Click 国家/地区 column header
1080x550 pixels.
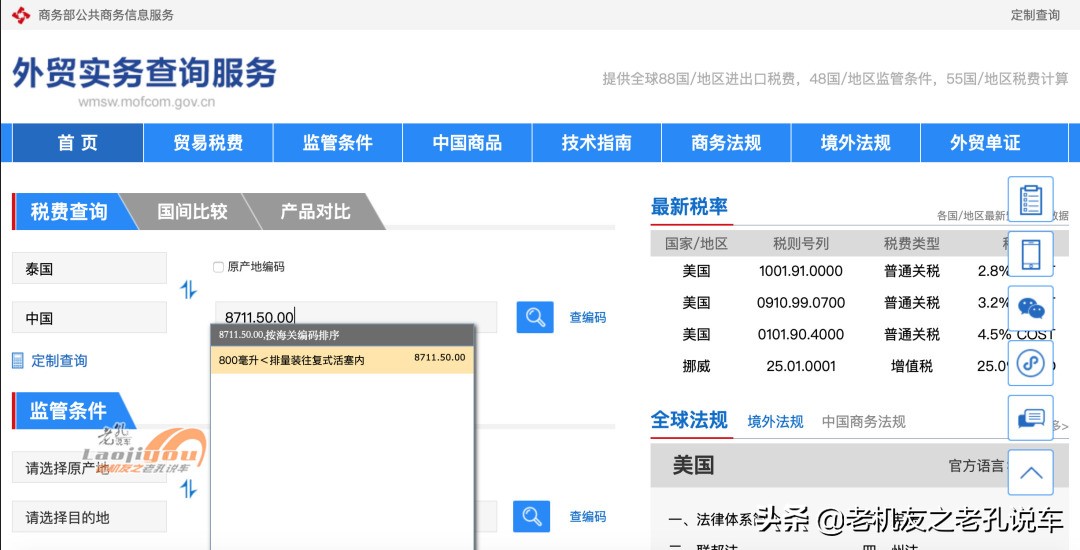pyautogui.click(x=696, y=243)
